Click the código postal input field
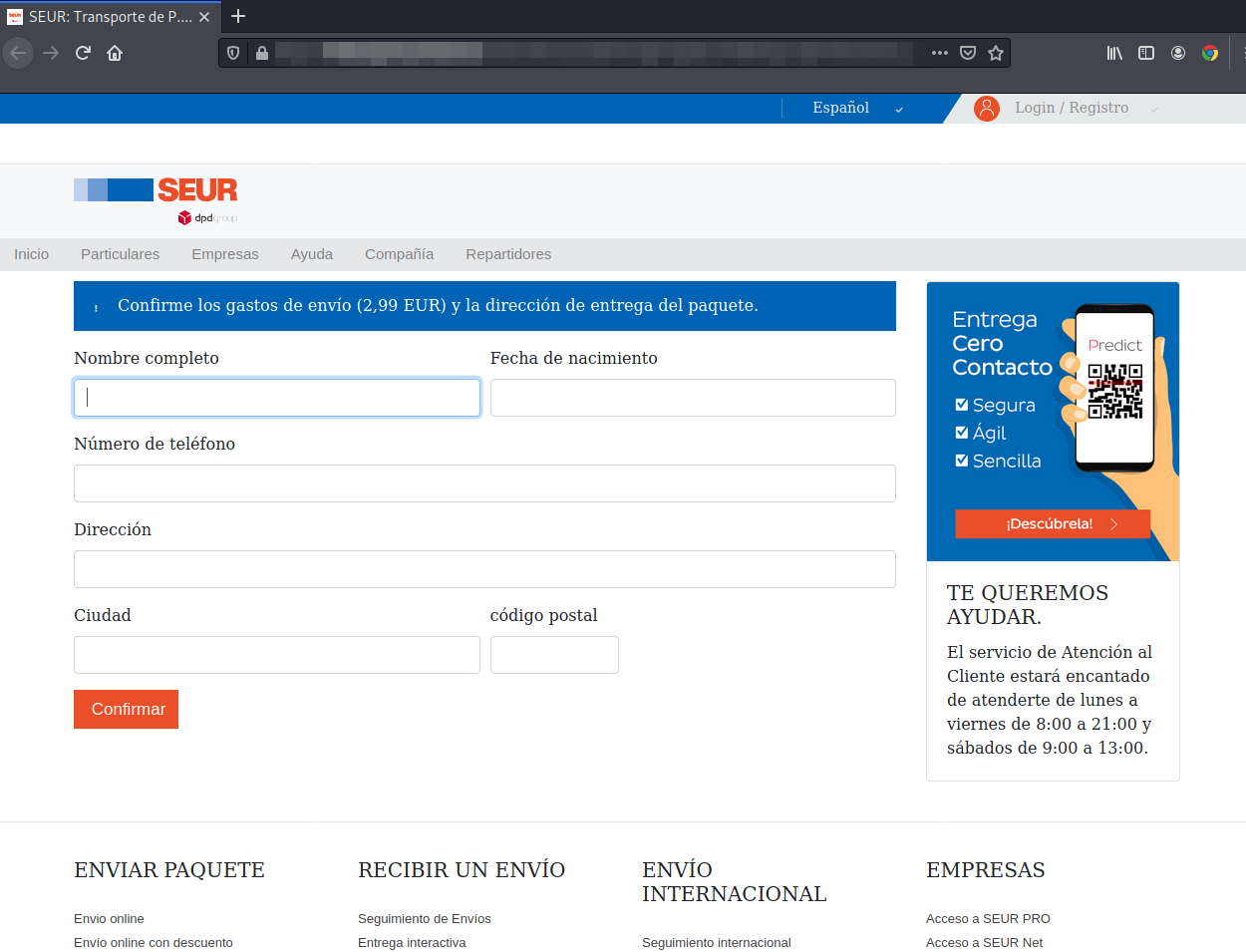The image size is (1246, 952). [554, 655]
